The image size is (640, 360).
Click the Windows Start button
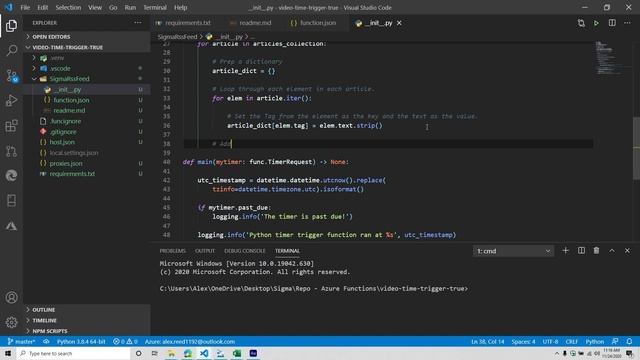tap(8, 353)
